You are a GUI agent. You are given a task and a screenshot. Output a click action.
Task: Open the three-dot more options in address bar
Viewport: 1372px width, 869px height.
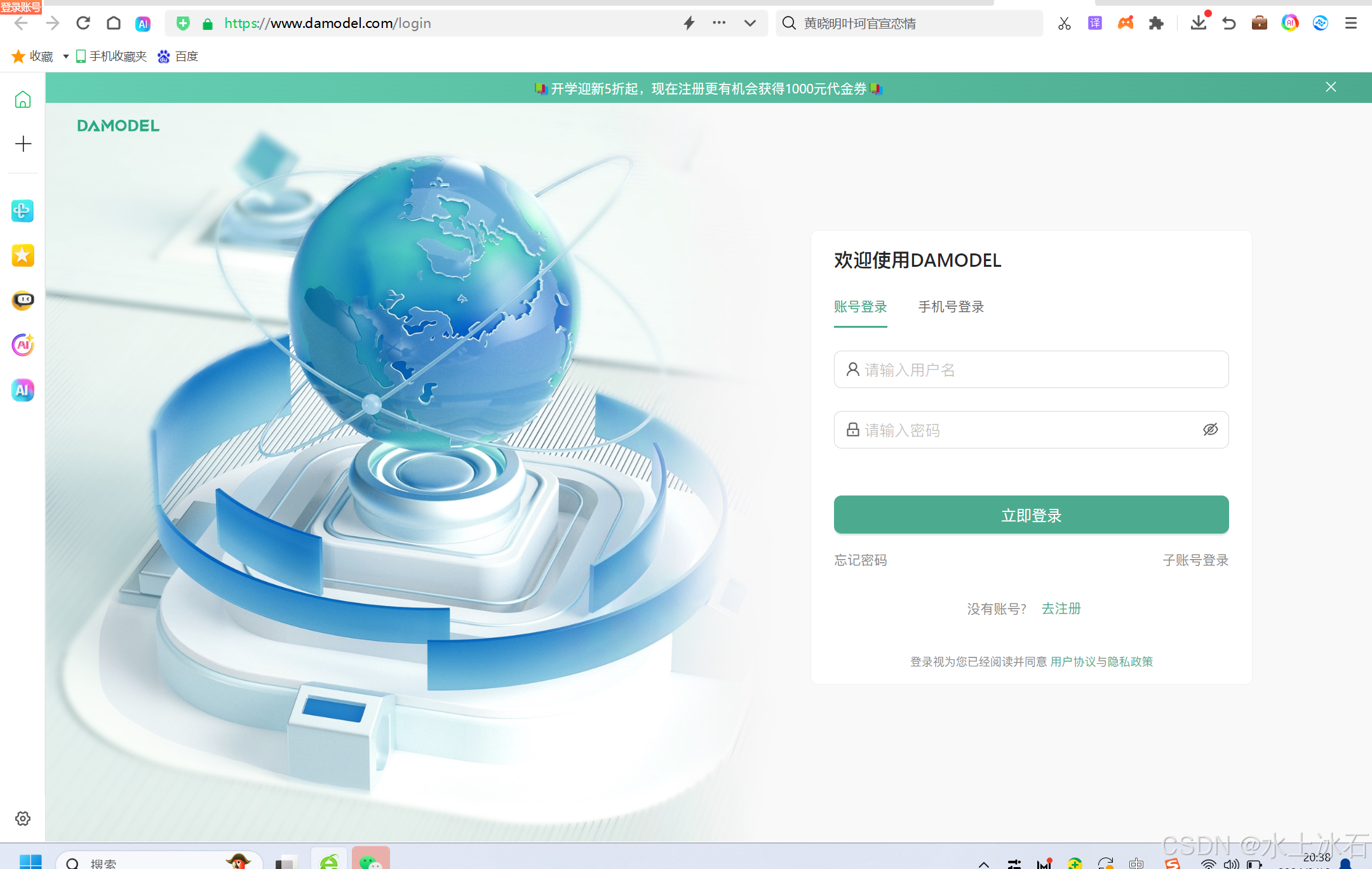[719, 23]
